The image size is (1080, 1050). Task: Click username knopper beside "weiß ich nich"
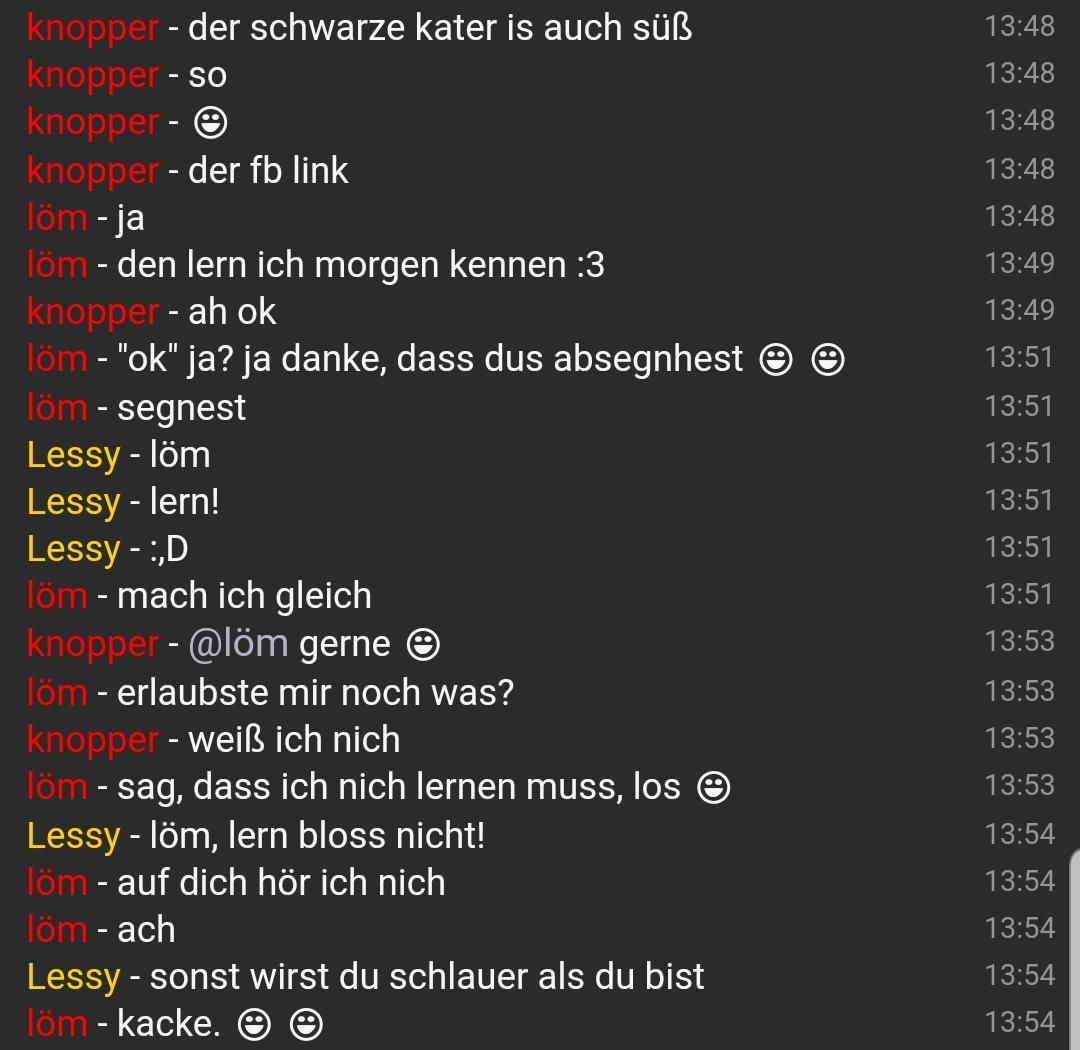pos(93,741)
